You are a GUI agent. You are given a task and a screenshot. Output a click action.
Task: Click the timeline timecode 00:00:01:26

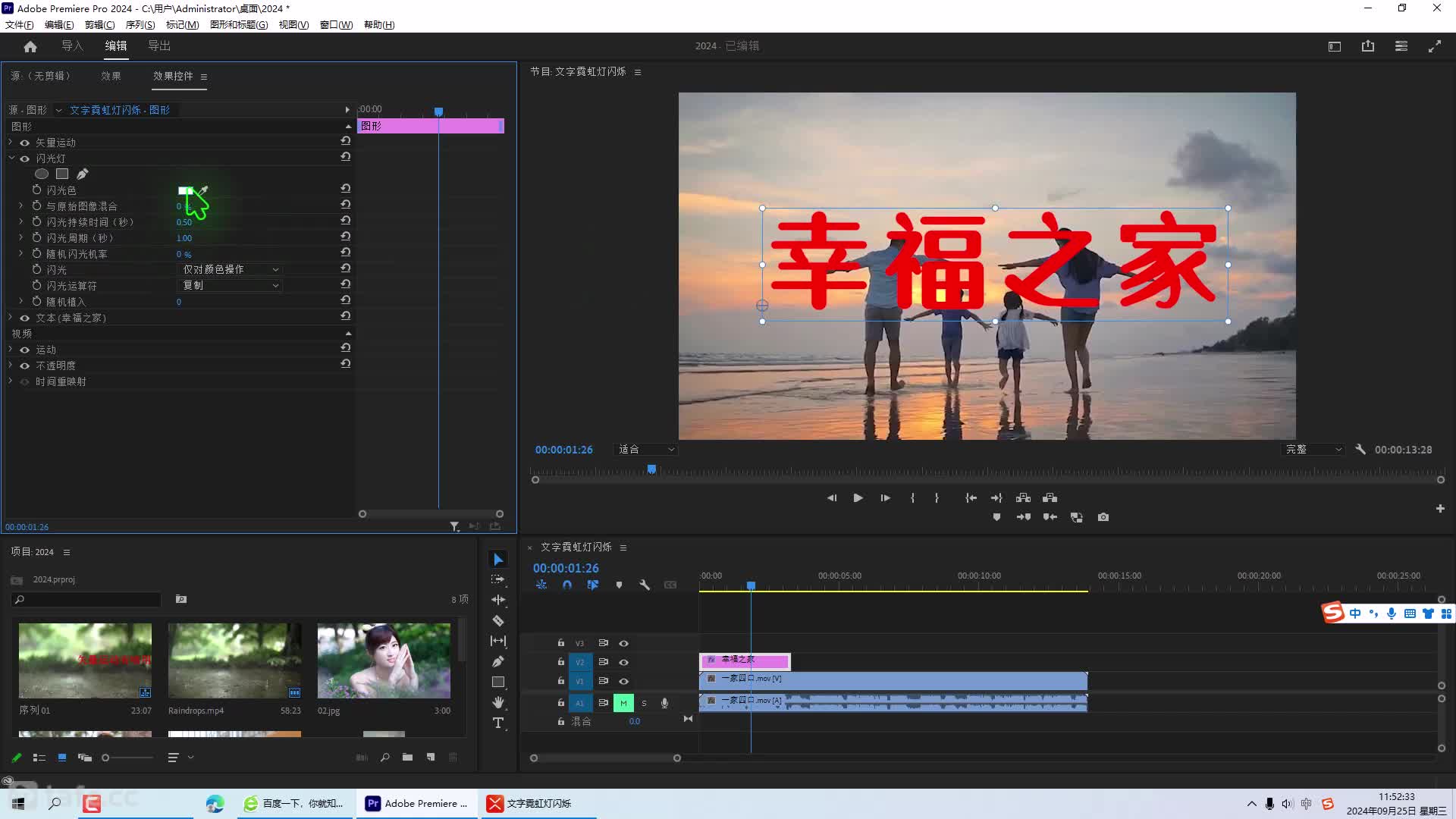coord(566,568)
